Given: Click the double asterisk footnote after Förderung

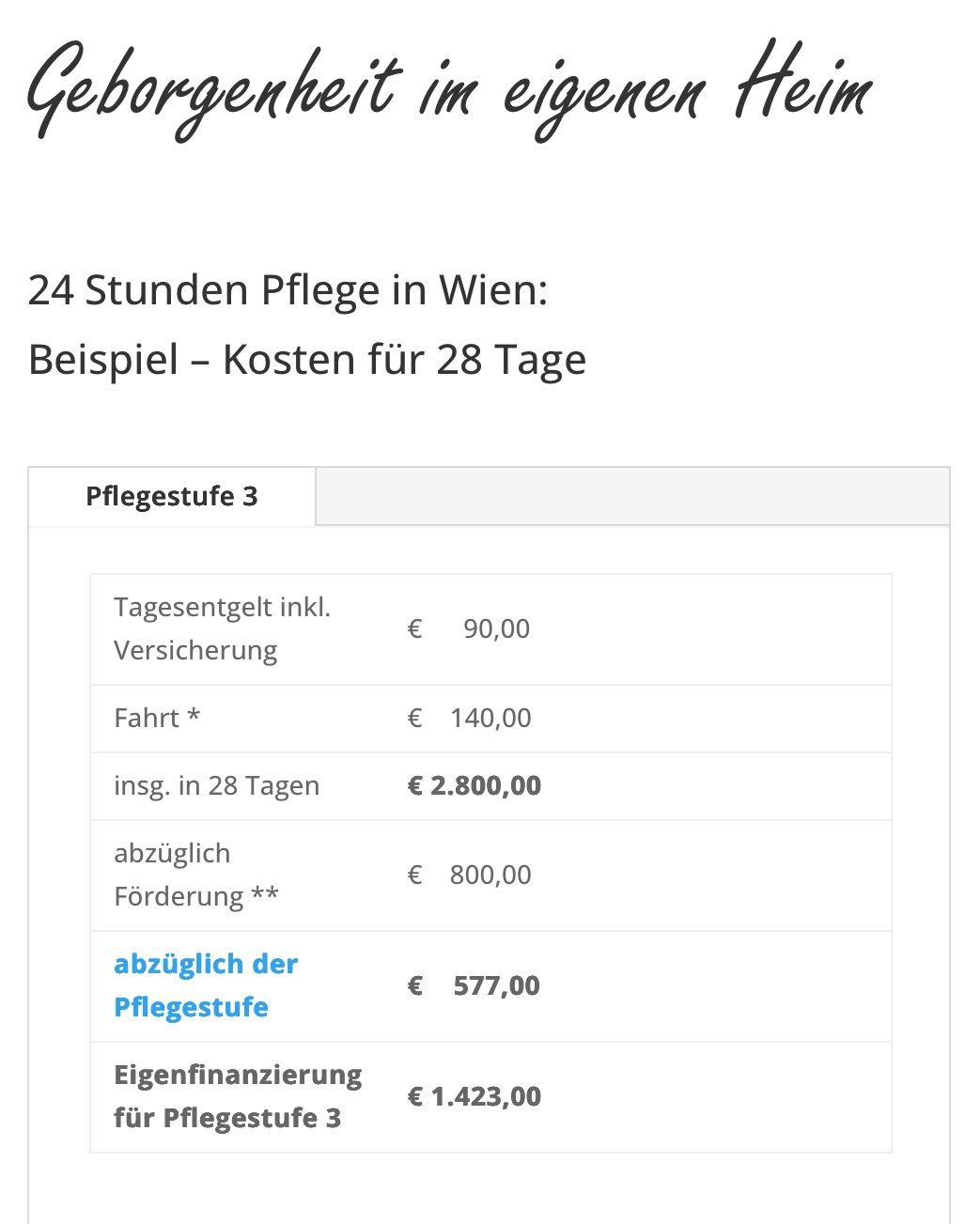Looking at the screenshot, I should tap(264, 895).
